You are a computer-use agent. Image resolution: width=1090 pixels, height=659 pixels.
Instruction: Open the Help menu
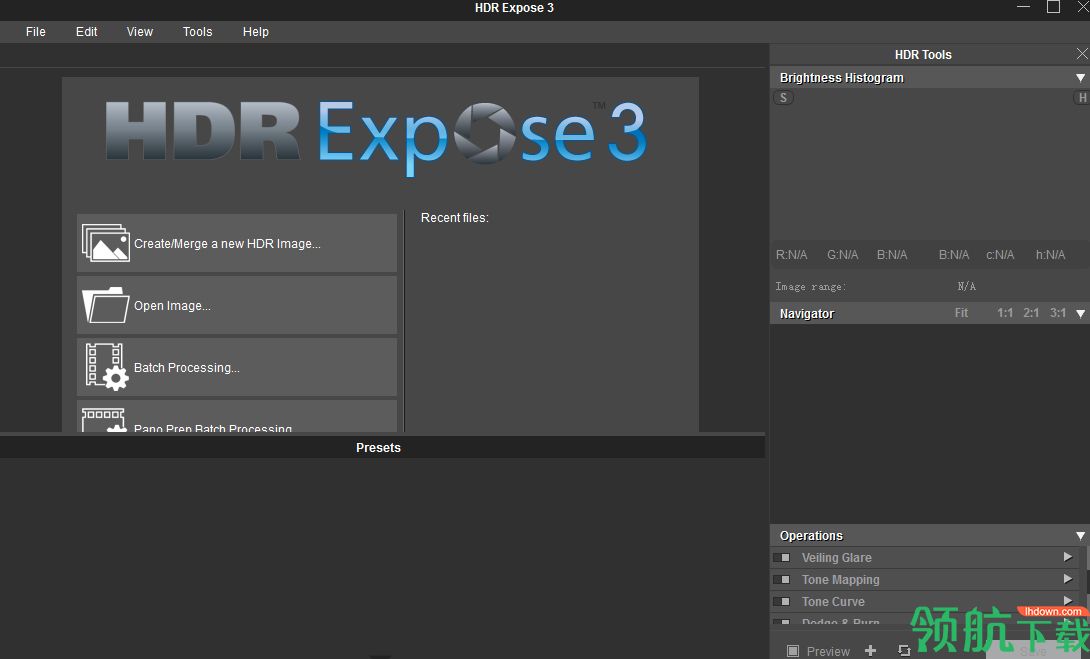(x=256, y=32)
